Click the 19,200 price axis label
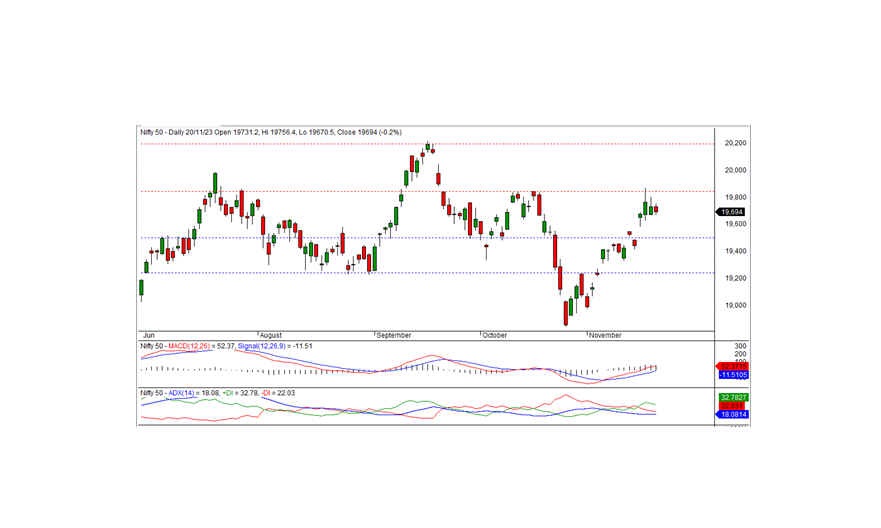Image resolution: width=881 pixels, height=528 pixels. click(735, 279)
